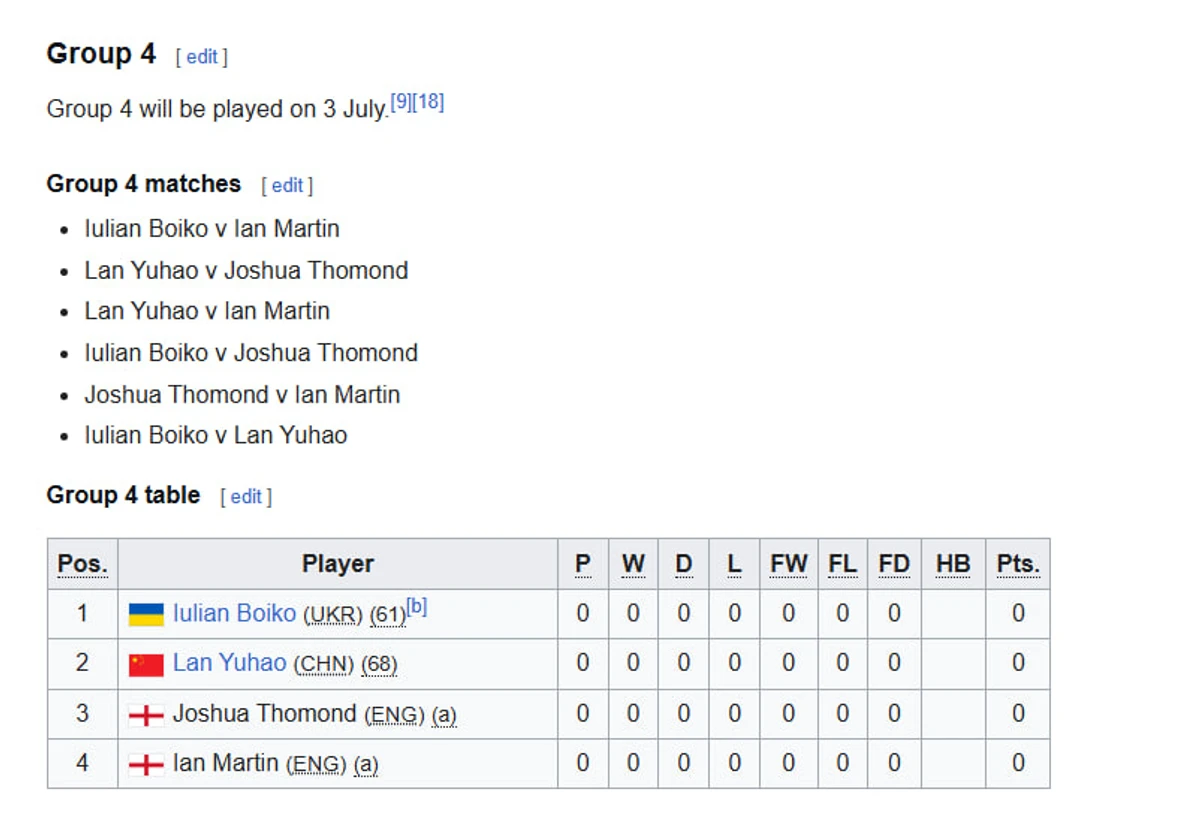Follow citation reference 9
This screenshot has width=1200, height=823.
click(400, 101)
